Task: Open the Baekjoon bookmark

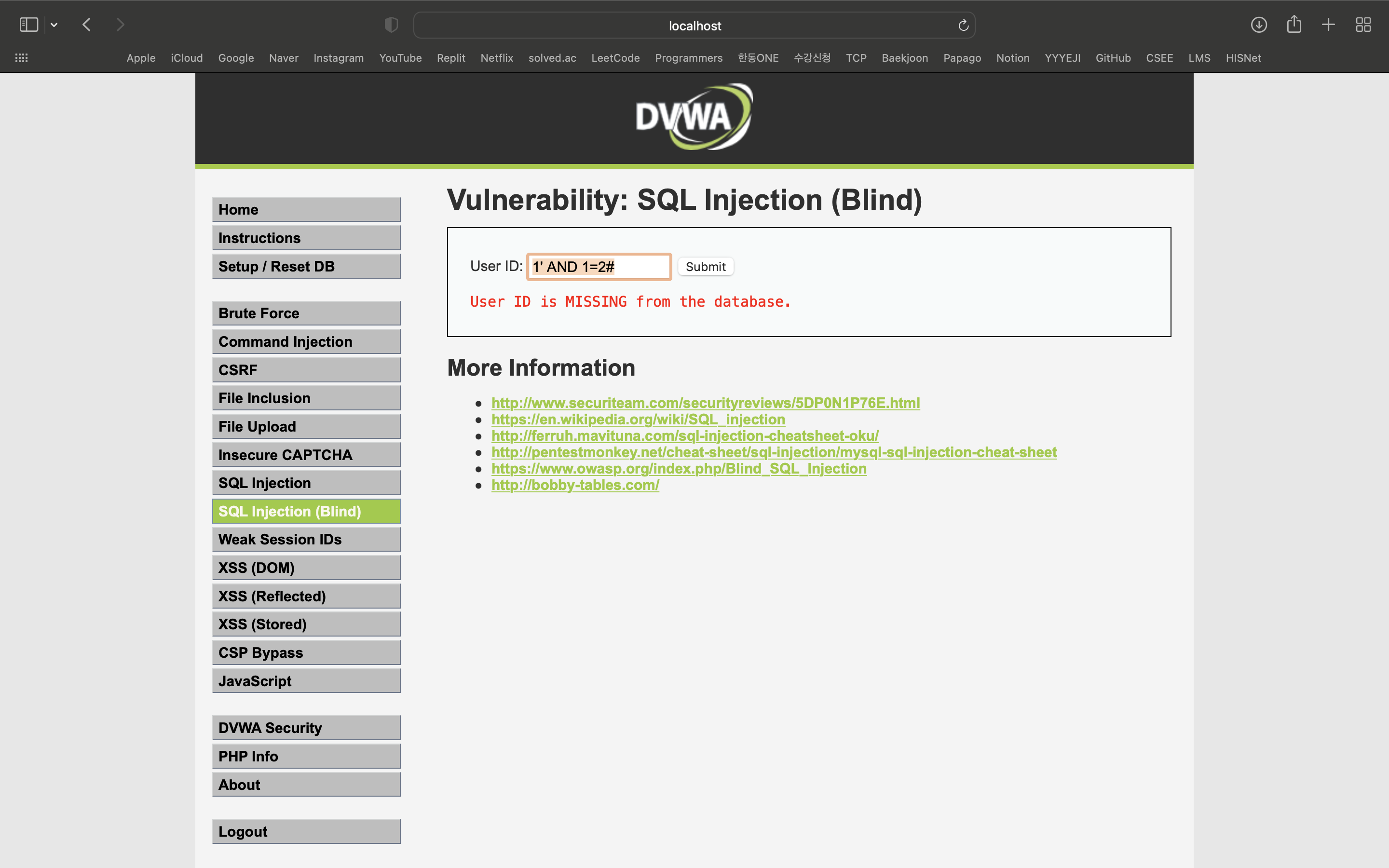Action: (x=905, y=58)
